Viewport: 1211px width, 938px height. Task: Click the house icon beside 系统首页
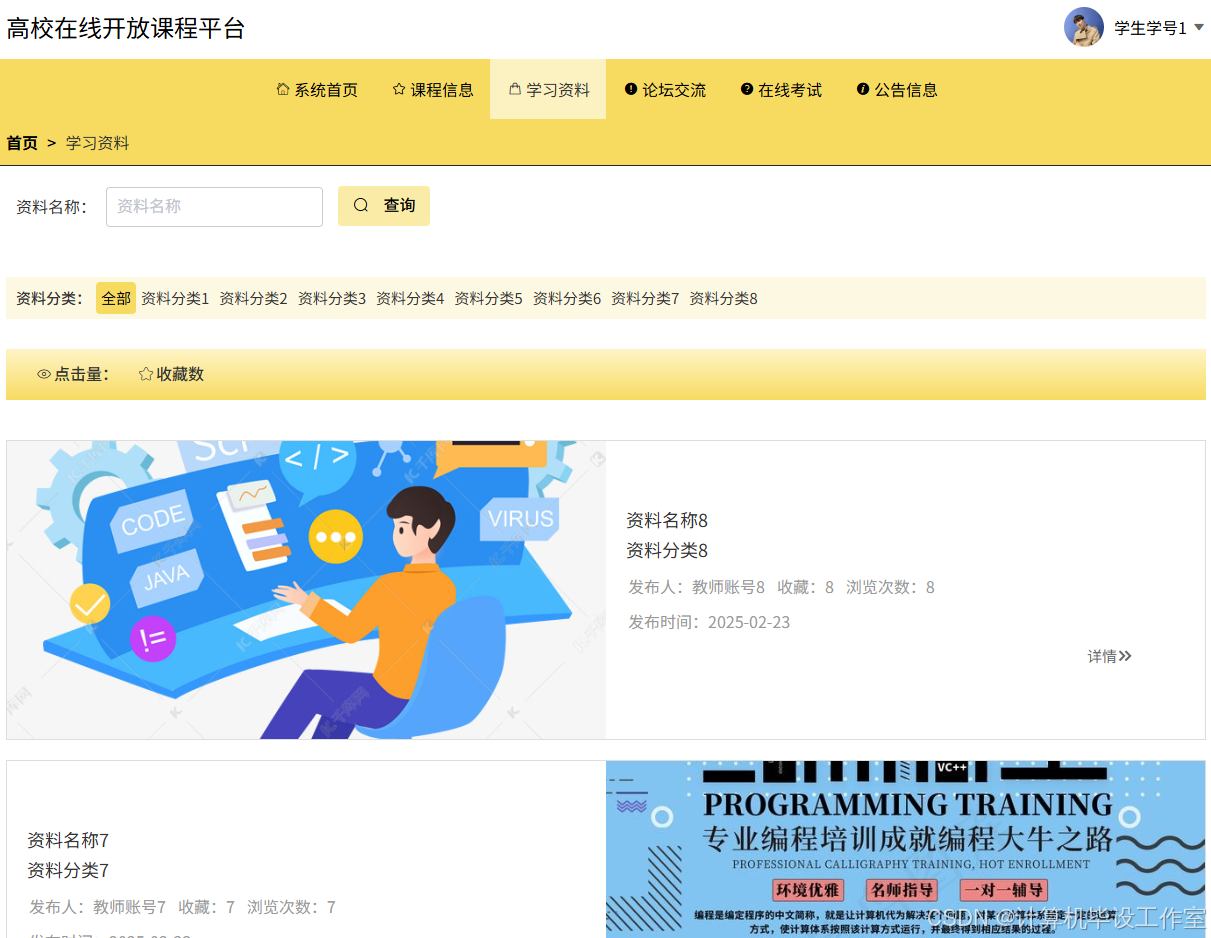(283, 89)
